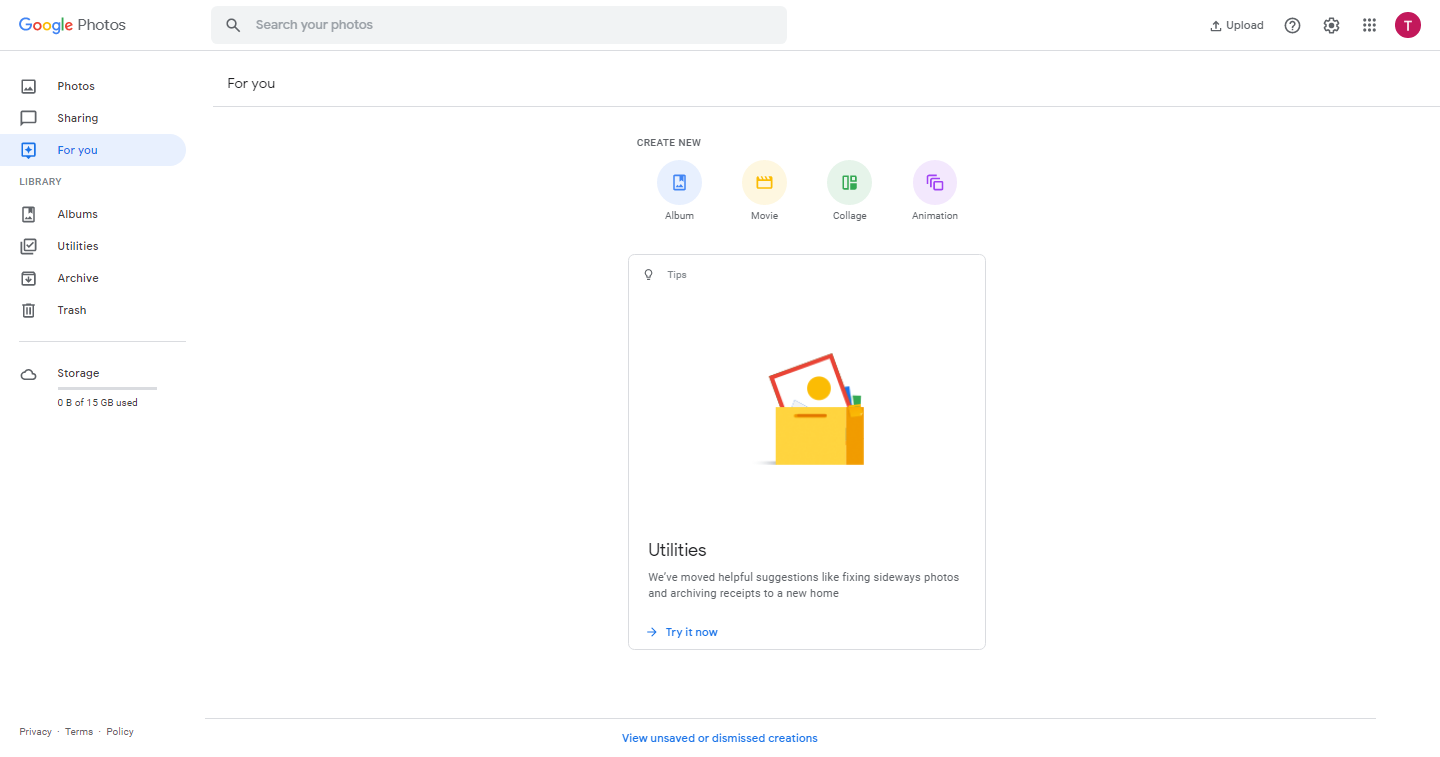Create a new Movie via yellow icon
Image resolution: width=1440 pixels, height=757 pixels.
click(x=764, y=182)
